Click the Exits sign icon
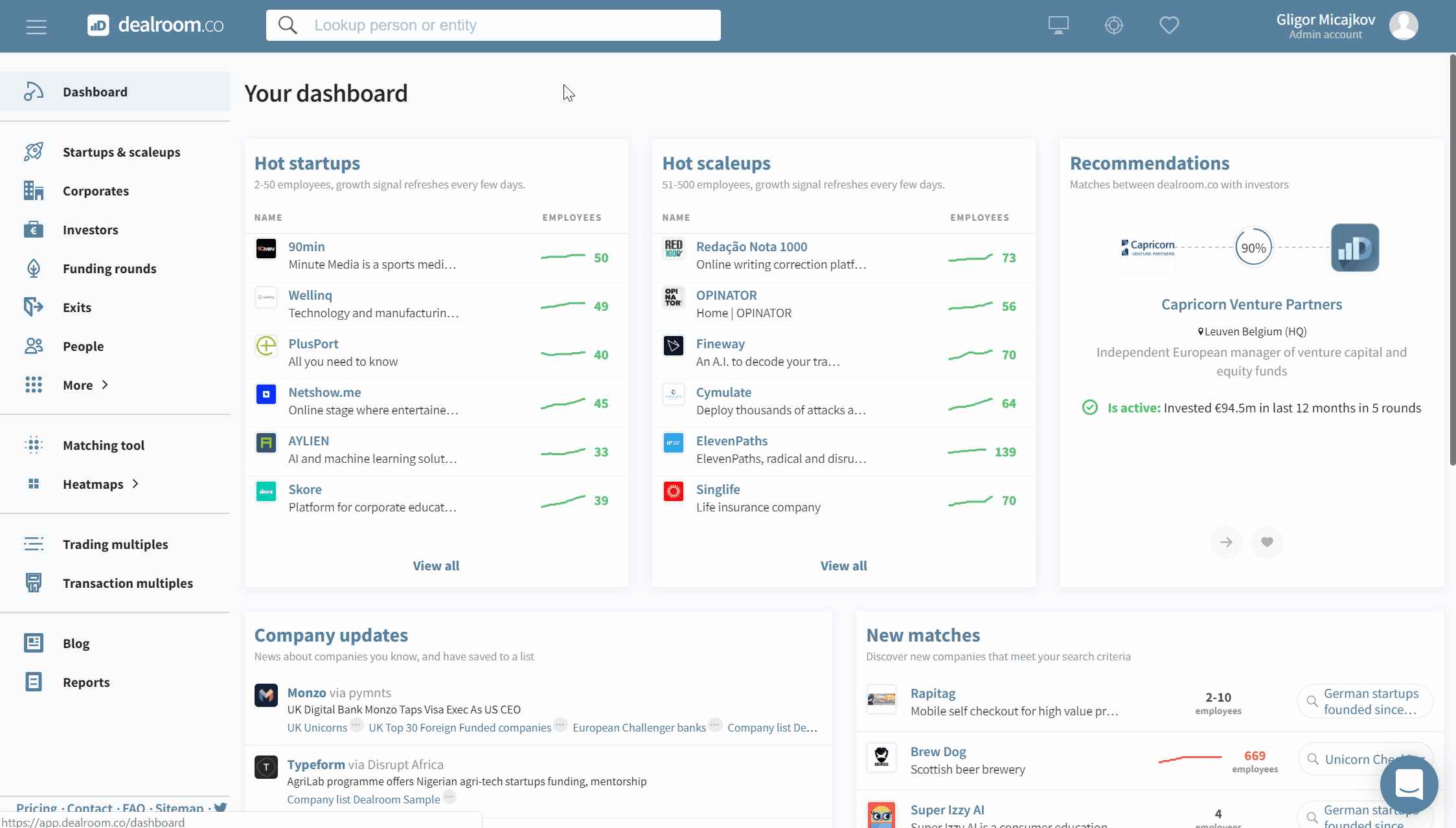 pyautogui.click(x=34, y=307)
